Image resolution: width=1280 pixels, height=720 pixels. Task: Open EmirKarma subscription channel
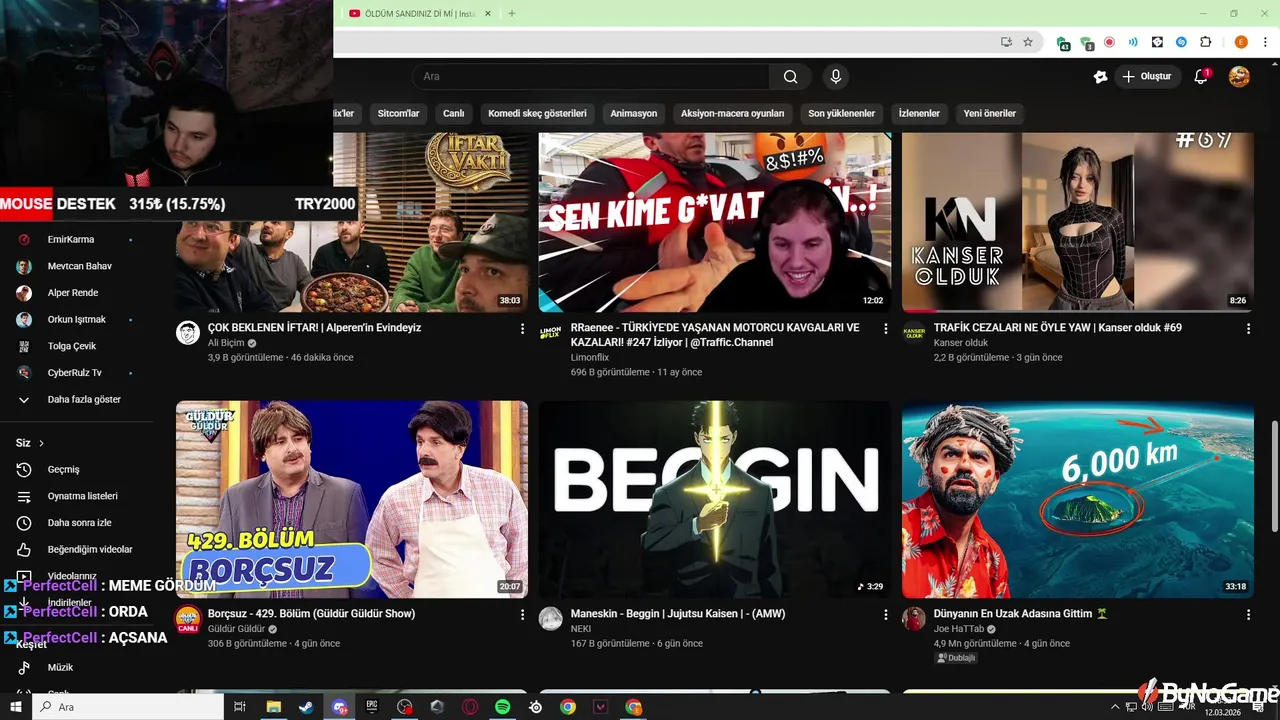(76, 240)
